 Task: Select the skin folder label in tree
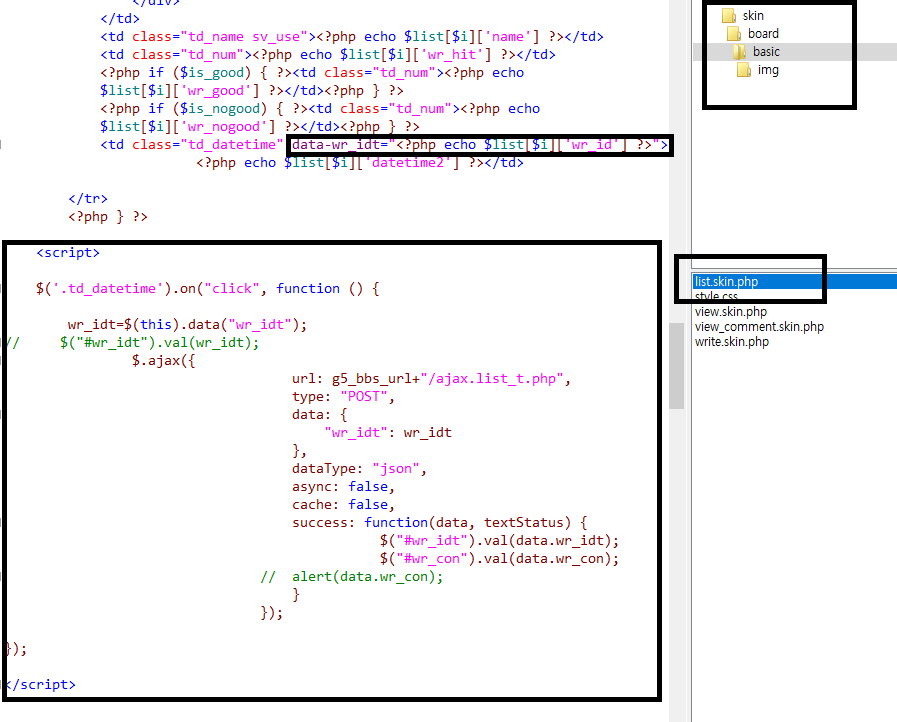coord(753,16)
